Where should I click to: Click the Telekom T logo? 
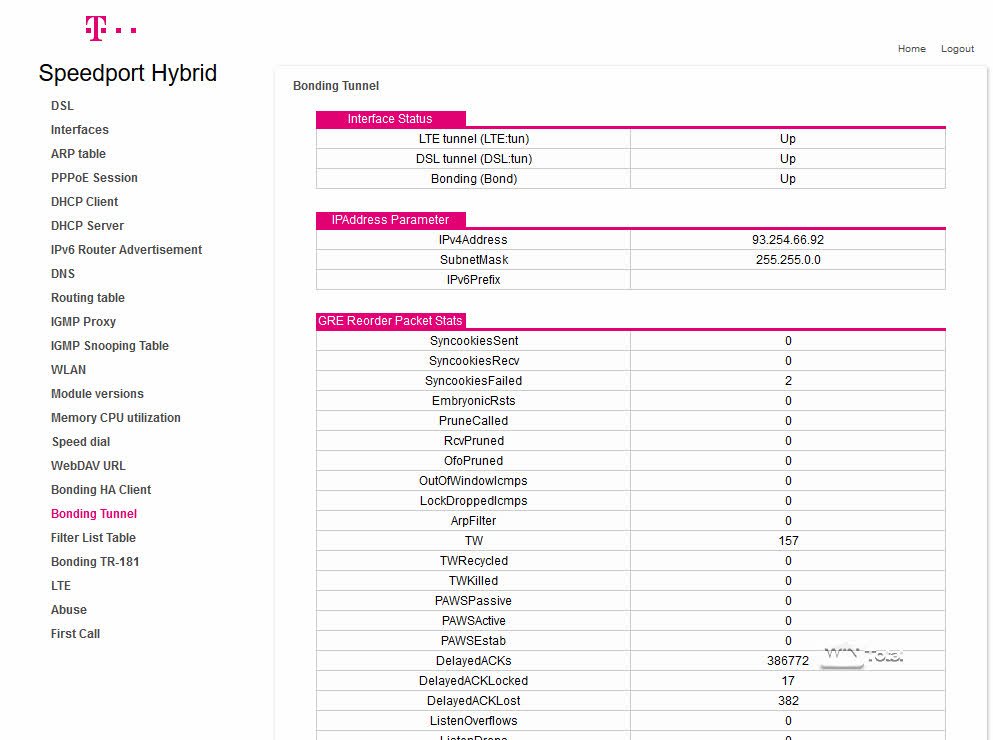[111, 29]
